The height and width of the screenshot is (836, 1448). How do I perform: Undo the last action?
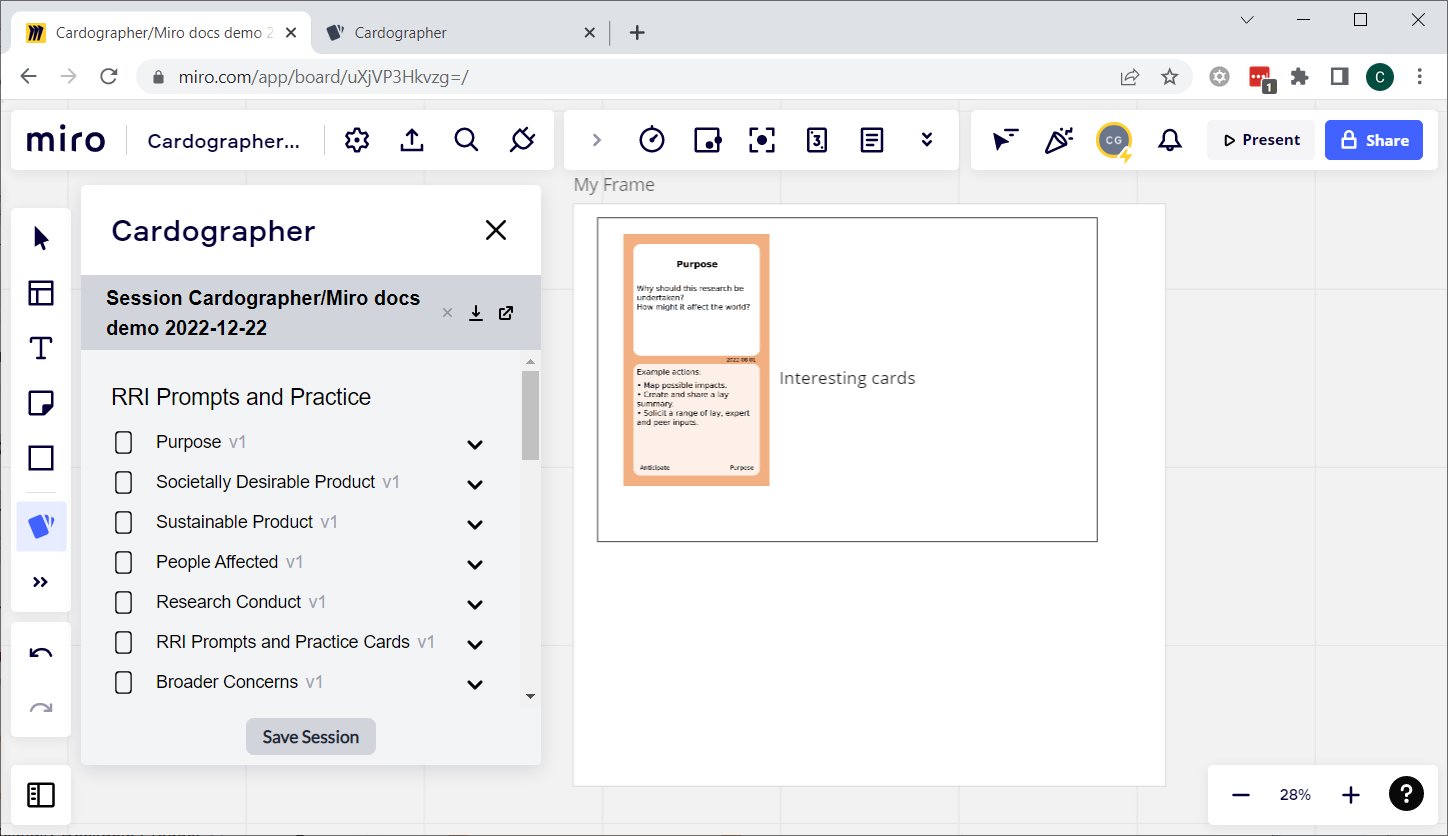tap(41, 654)
